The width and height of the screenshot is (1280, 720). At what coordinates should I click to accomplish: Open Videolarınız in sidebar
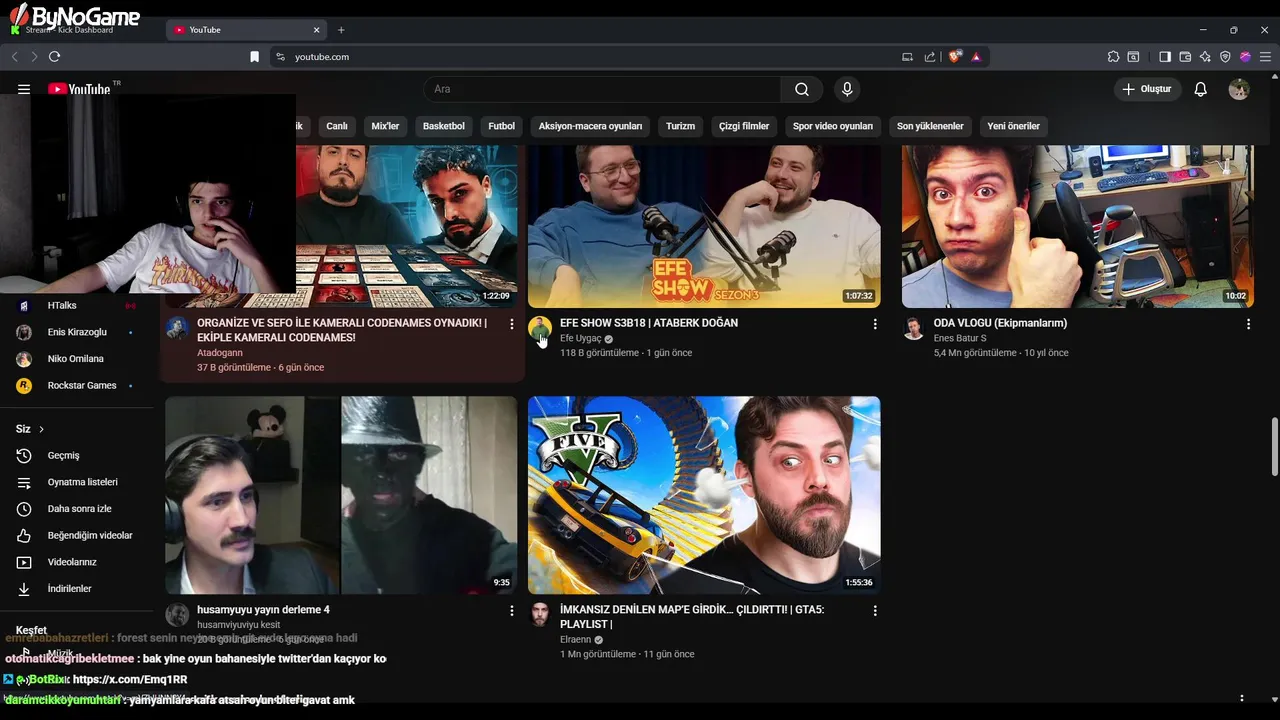77,562
